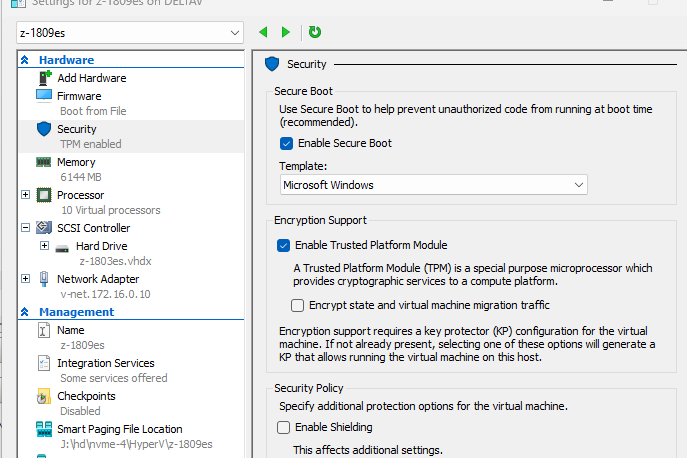
Task: Select the Hard Drive item
Action: [102, 246]
